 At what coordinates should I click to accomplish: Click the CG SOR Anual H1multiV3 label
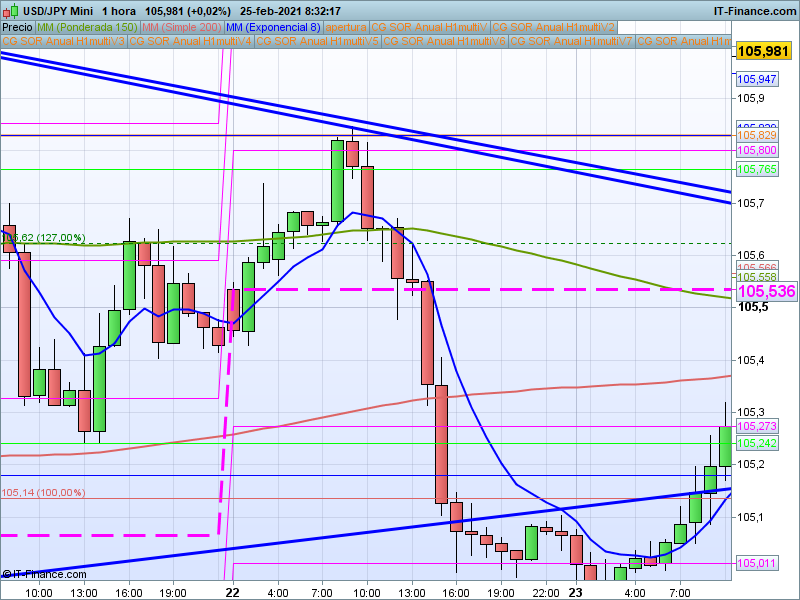64,41
